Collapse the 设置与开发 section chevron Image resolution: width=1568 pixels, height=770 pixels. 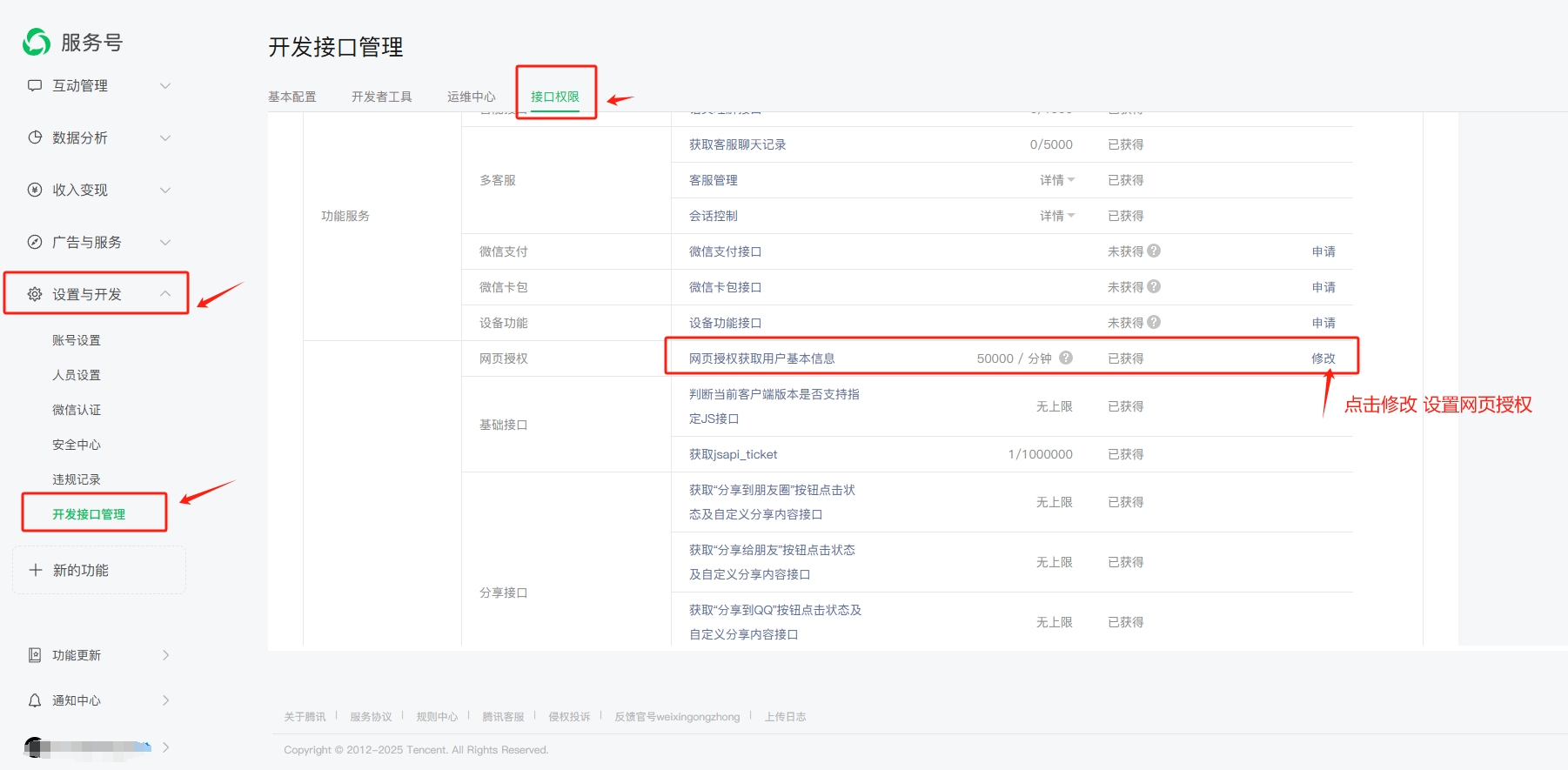point(165,294)
